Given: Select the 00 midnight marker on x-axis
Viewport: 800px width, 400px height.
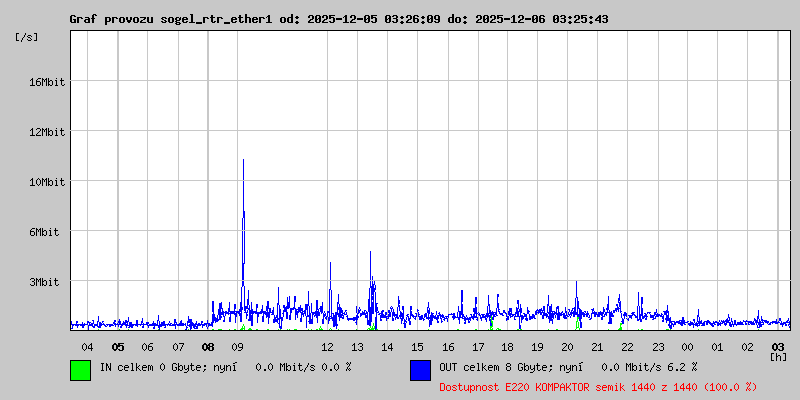Looking at the screenshot, I should coord(688,347).
